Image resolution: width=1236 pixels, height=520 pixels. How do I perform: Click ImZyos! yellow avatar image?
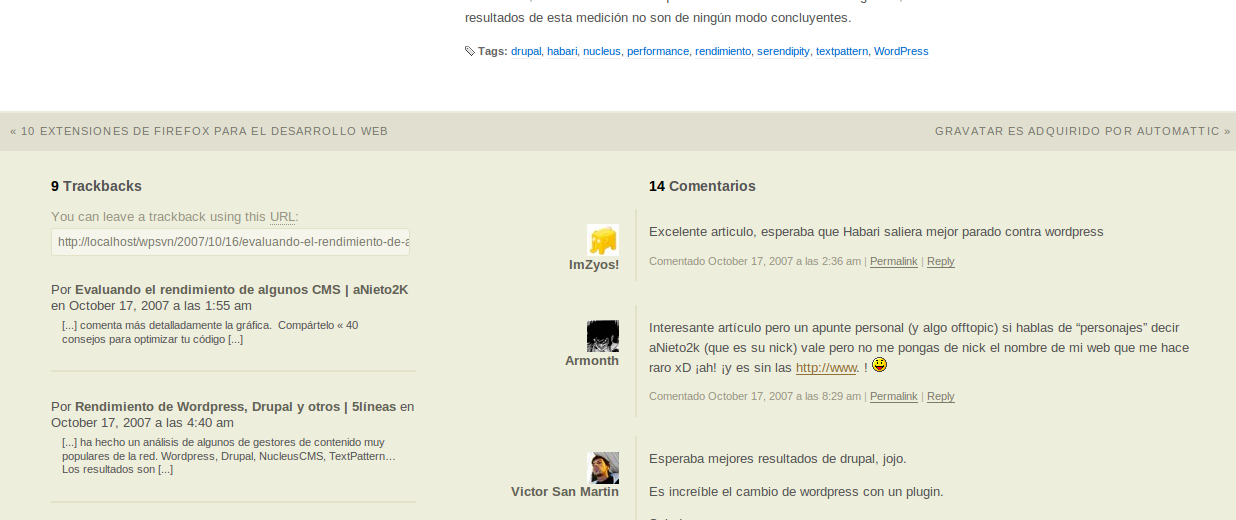point(602,240)
